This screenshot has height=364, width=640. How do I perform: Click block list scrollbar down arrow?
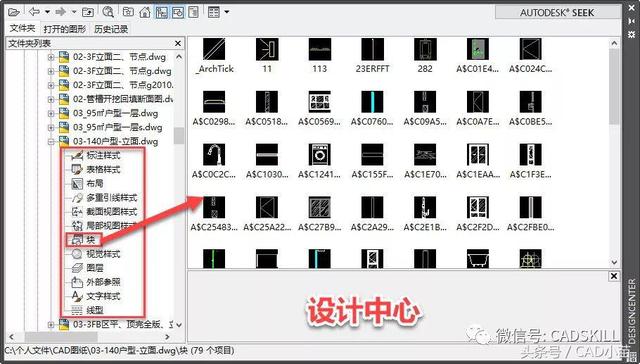[615, 262]
